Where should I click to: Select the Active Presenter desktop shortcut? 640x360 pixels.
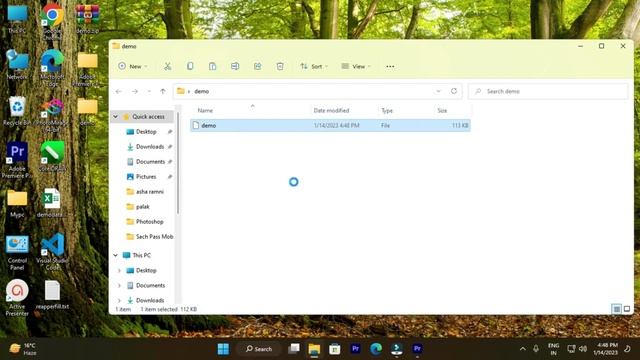pos(17,298)
